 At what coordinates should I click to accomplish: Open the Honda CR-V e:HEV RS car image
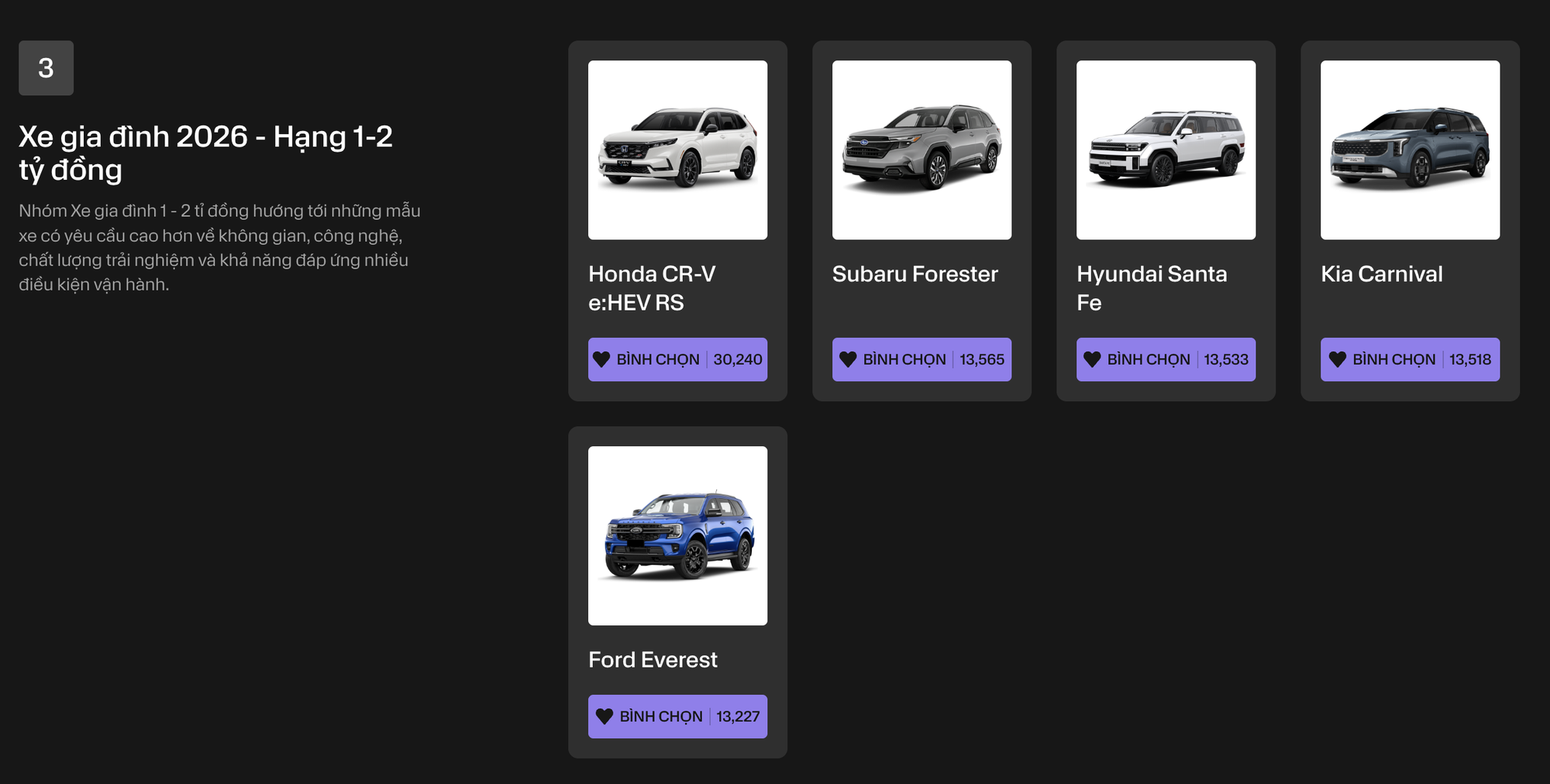point(677,150)
